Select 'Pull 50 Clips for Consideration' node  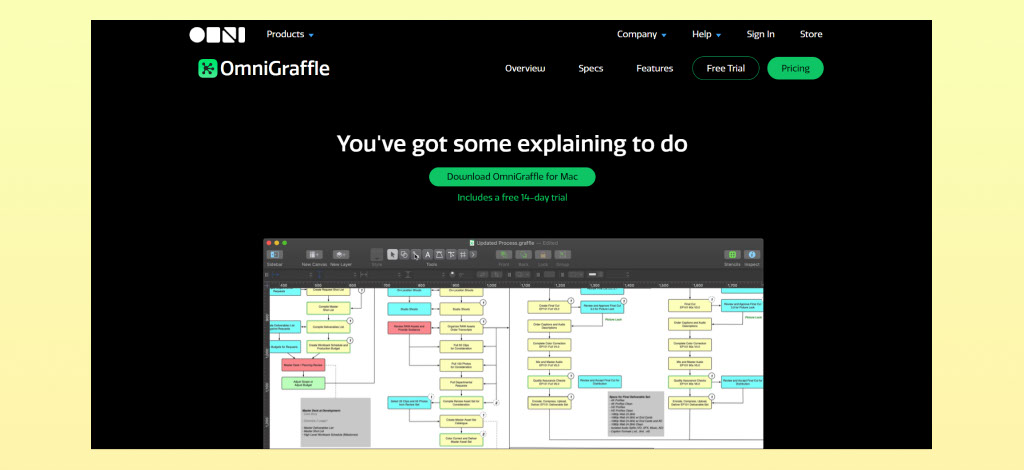461,347
